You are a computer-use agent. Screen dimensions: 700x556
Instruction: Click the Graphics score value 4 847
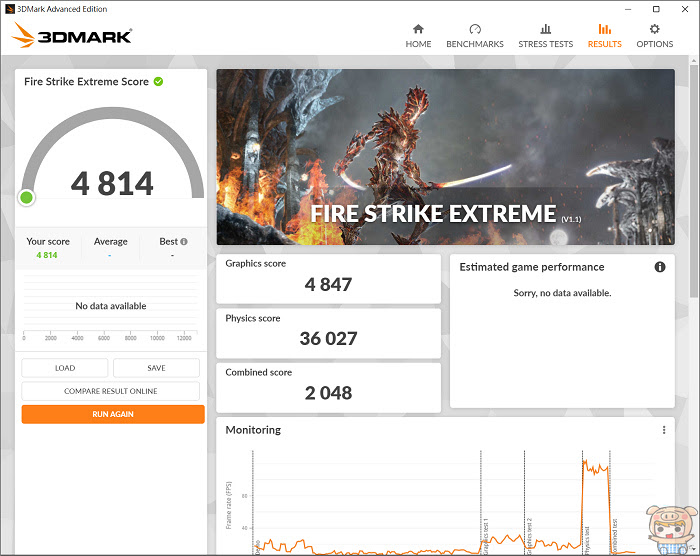coord(329,284)
